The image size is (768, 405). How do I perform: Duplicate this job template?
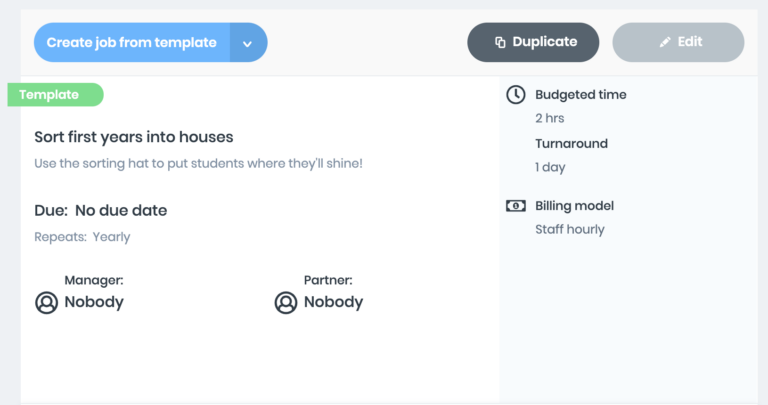533,42
